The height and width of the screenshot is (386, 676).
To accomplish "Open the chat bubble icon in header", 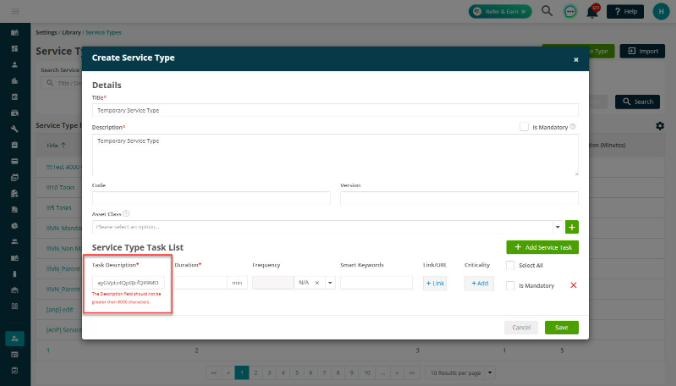I will [x=570, y=12].
